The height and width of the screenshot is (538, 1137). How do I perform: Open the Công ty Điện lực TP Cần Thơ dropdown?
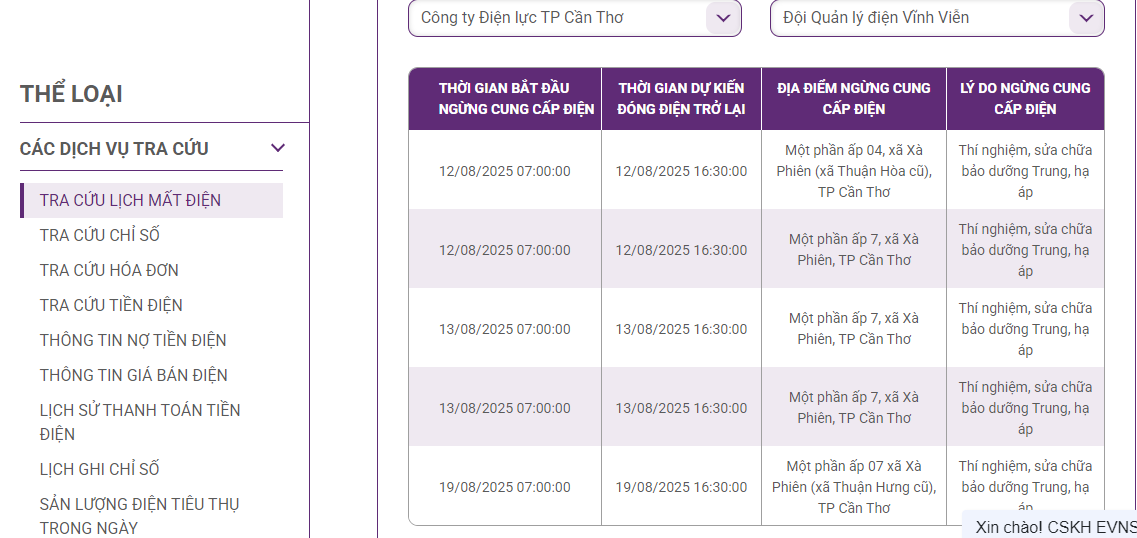(x=574, y=18)
